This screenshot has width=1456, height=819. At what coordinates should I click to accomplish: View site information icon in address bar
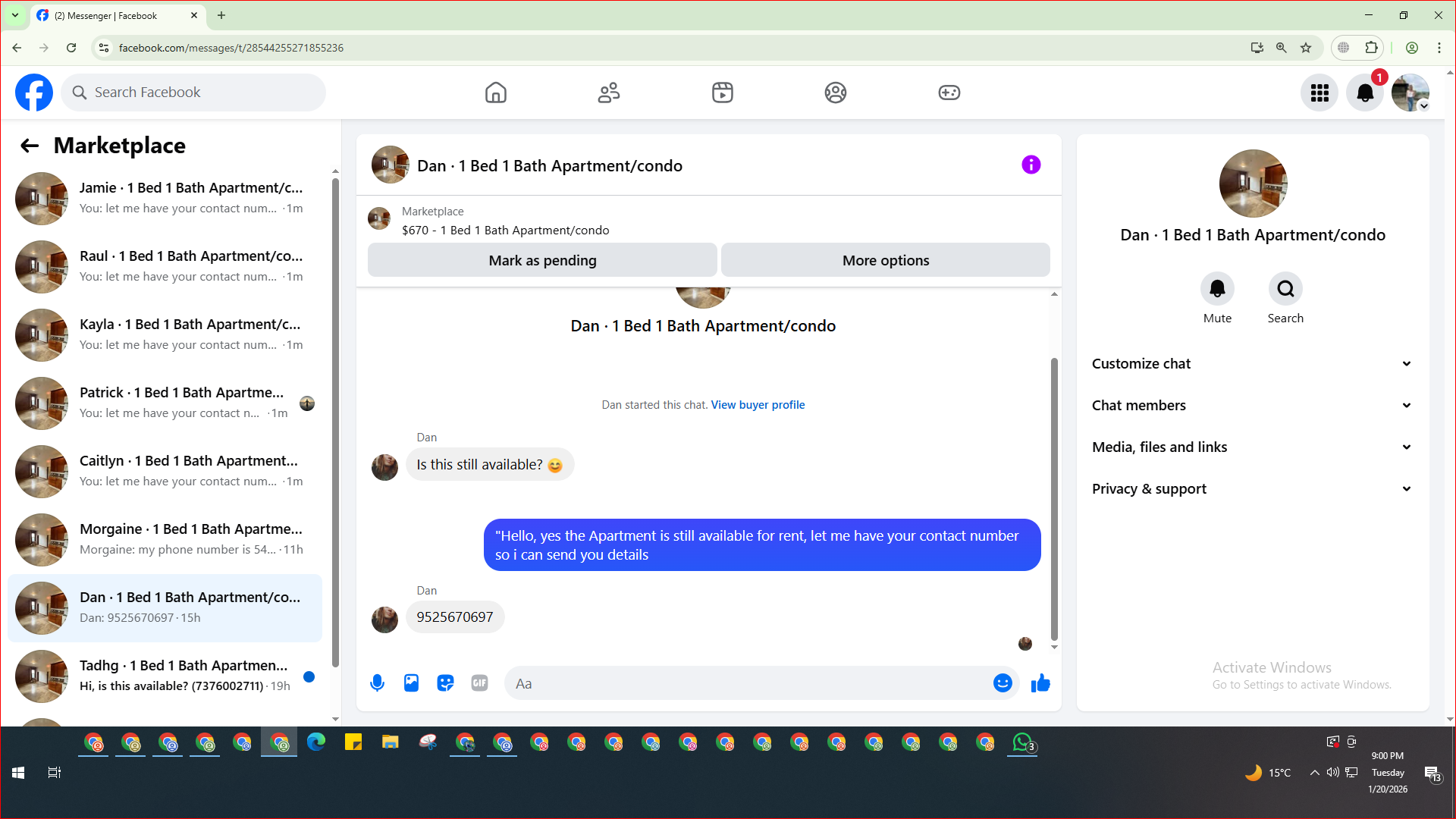[x=104, y=48]
